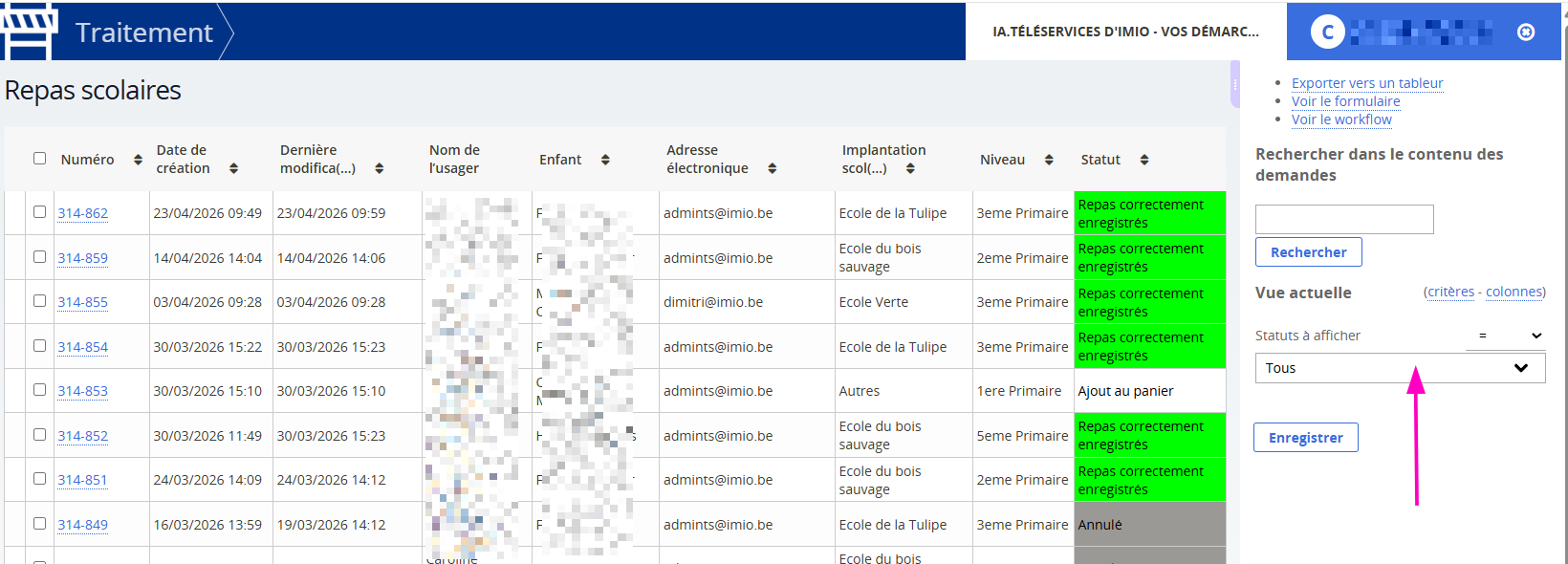The image size is (1568, 564).
Task: Open request 314-859
Action: (x=82, y=258)
